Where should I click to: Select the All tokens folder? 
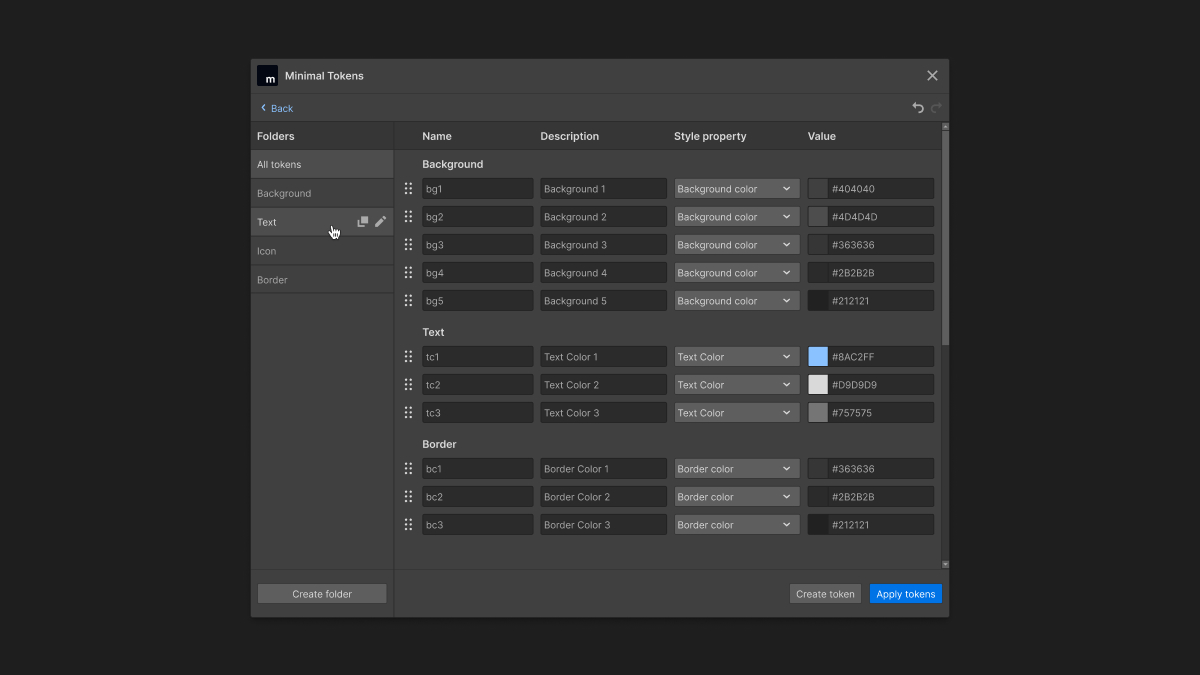[x=322, y=165]
